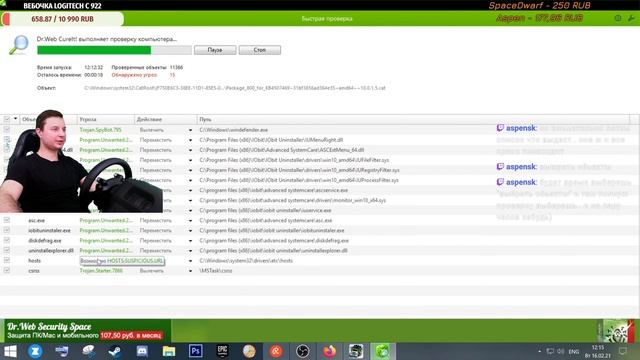
Task: Open action dropdown for hosts row
Action: (190, 261)
